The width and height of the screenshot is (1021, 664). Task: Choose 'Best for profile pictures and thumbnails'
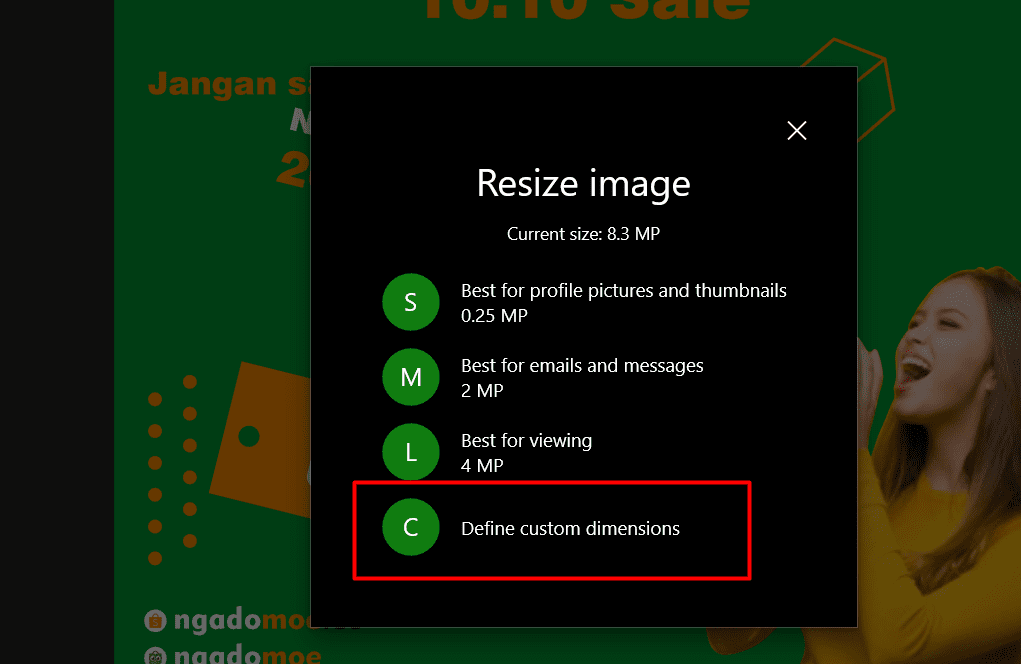coord(623,291)
